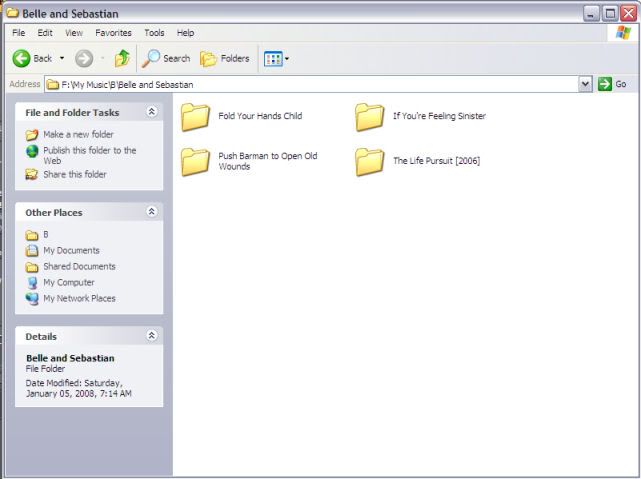Click Publish this folder to the Web

pos(90,155)
